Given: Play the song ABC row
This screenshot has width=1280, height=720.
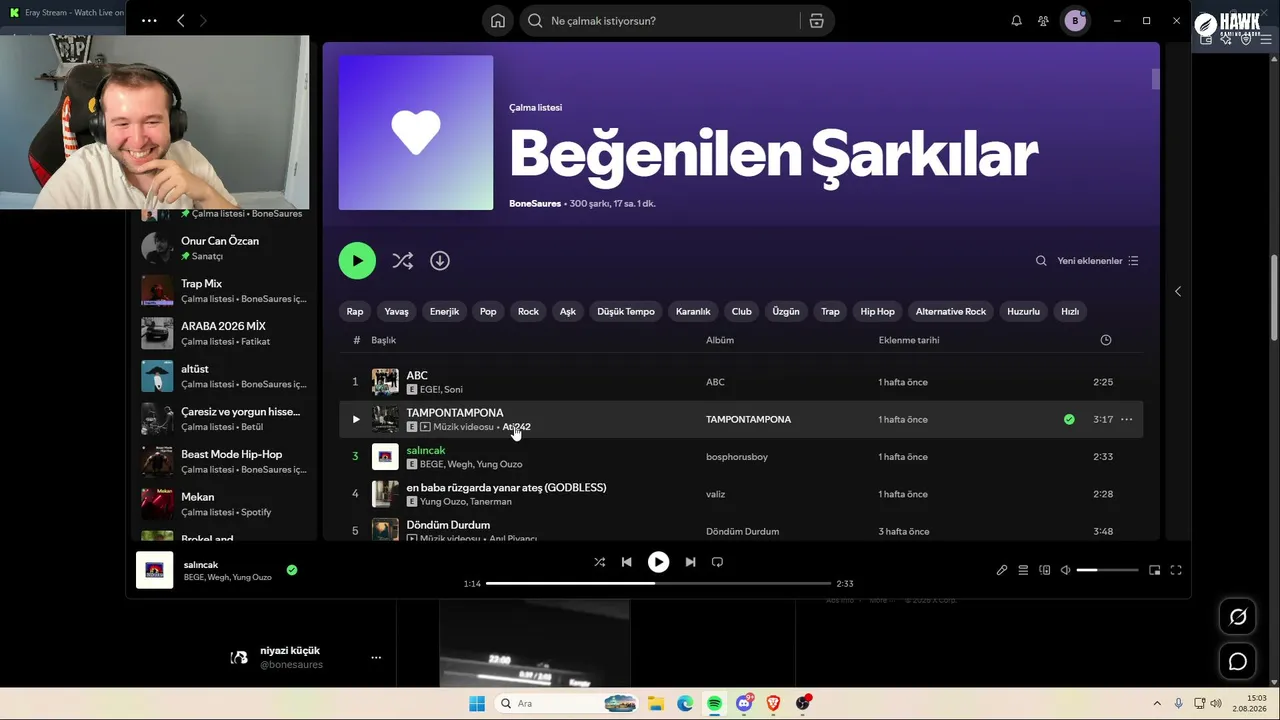Looking at the screenshot, I should point(740,382).
